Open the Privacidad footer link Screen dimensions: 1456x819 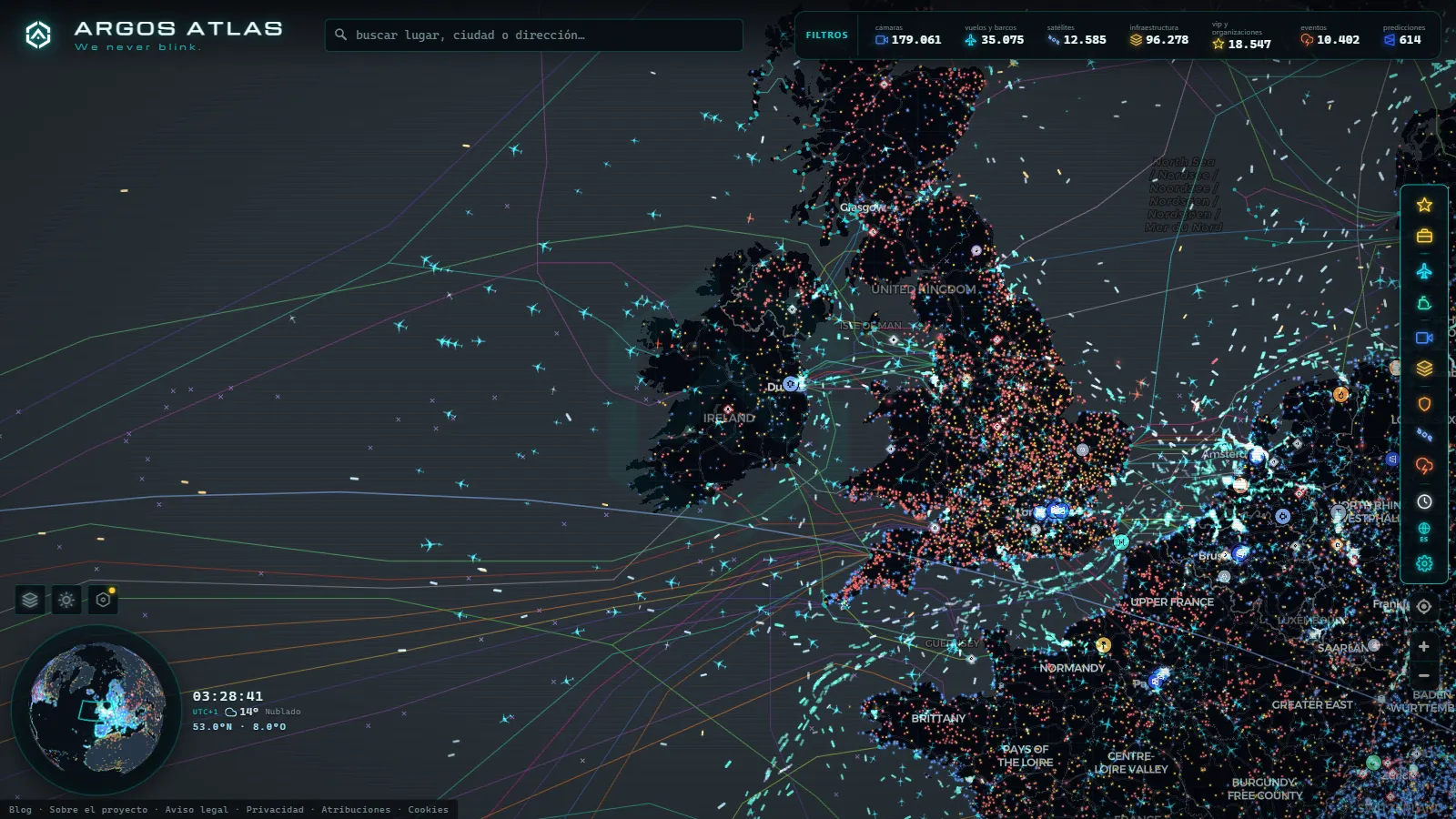pyautogui.click(x=275, y=809)
